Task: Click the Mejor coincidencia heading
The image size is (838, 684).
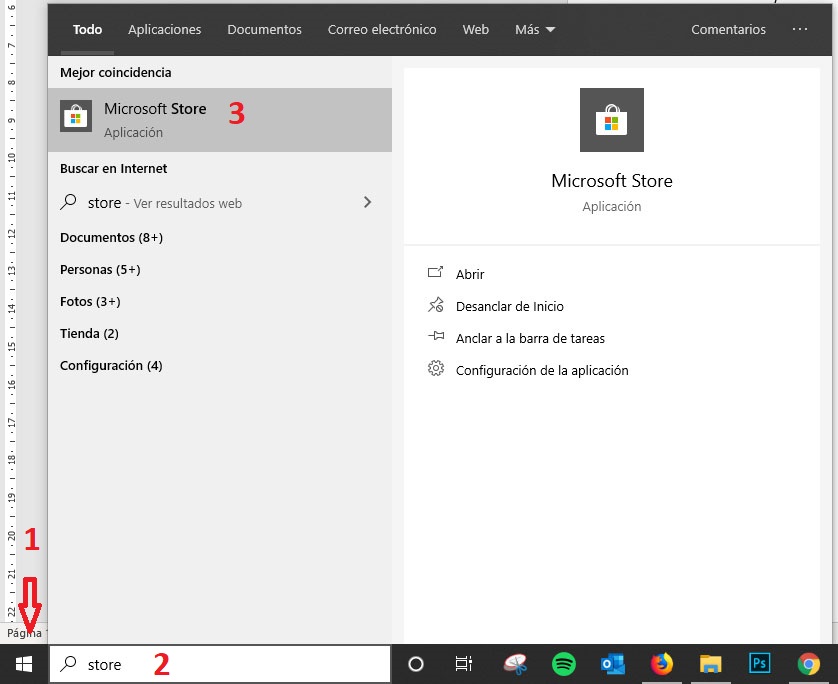Action: 115,72
